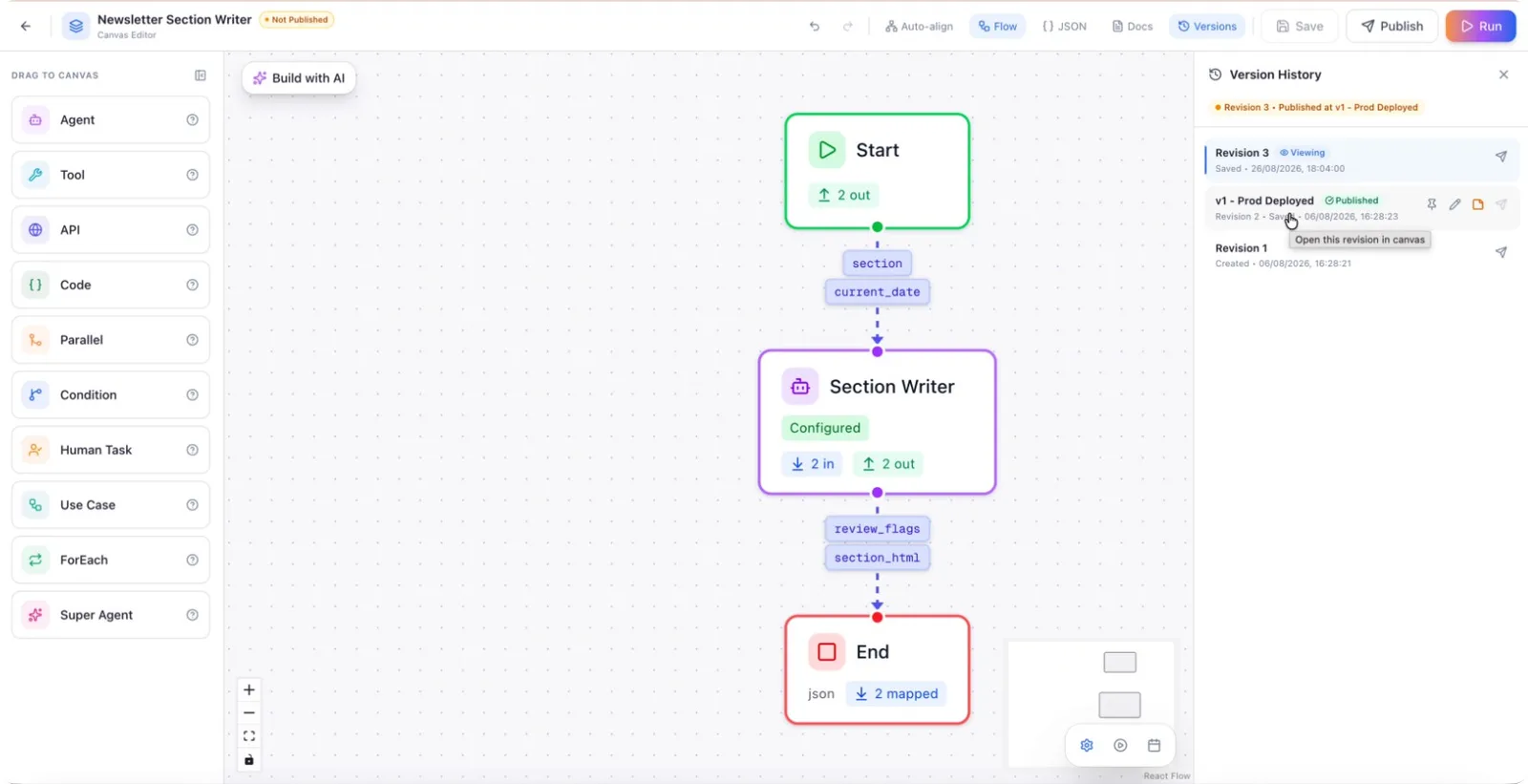This screenshot has width=1528, height=784.
Task: Fit the canvas view to screen
Action: 249,736
